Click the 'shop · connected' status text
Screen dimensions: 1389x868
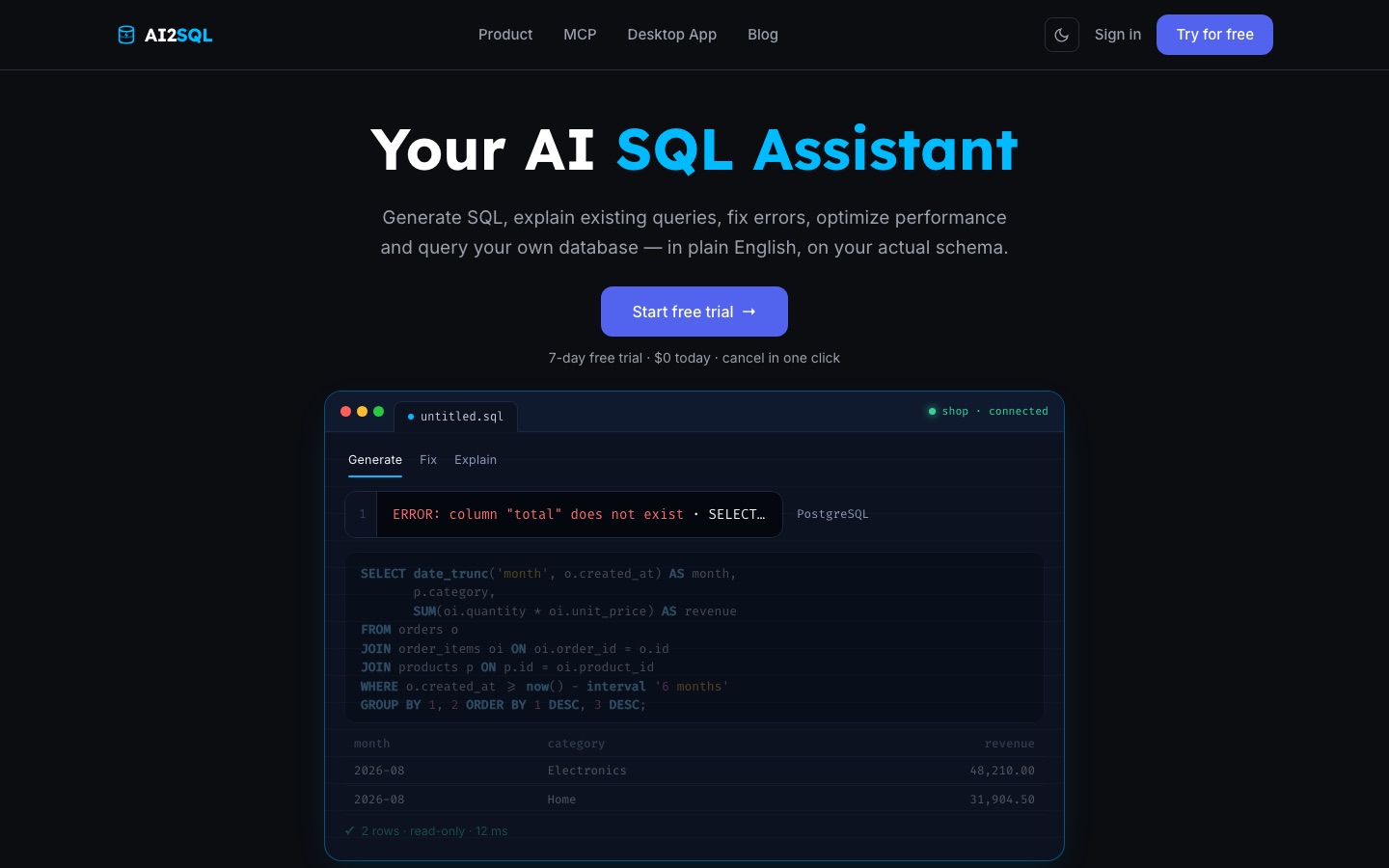pyautogui.click(x=995, y=411)
